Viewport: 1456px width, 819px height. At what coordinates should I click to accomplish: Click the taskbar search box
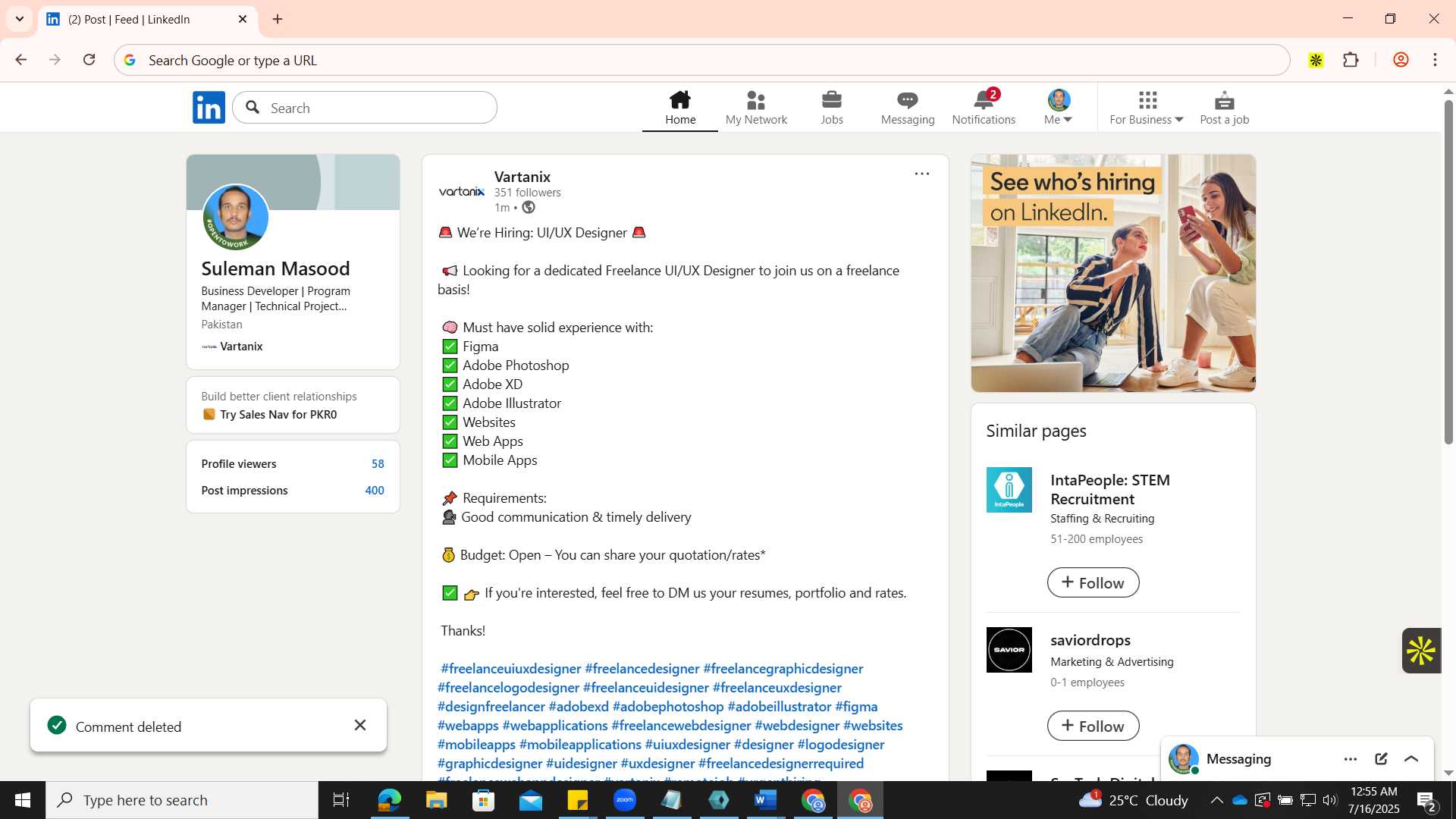(182, 800)
